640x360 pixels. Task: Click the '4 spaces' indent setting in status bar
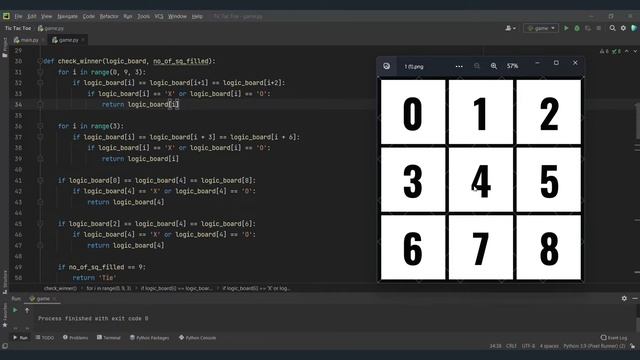click(x=549, y=346)
